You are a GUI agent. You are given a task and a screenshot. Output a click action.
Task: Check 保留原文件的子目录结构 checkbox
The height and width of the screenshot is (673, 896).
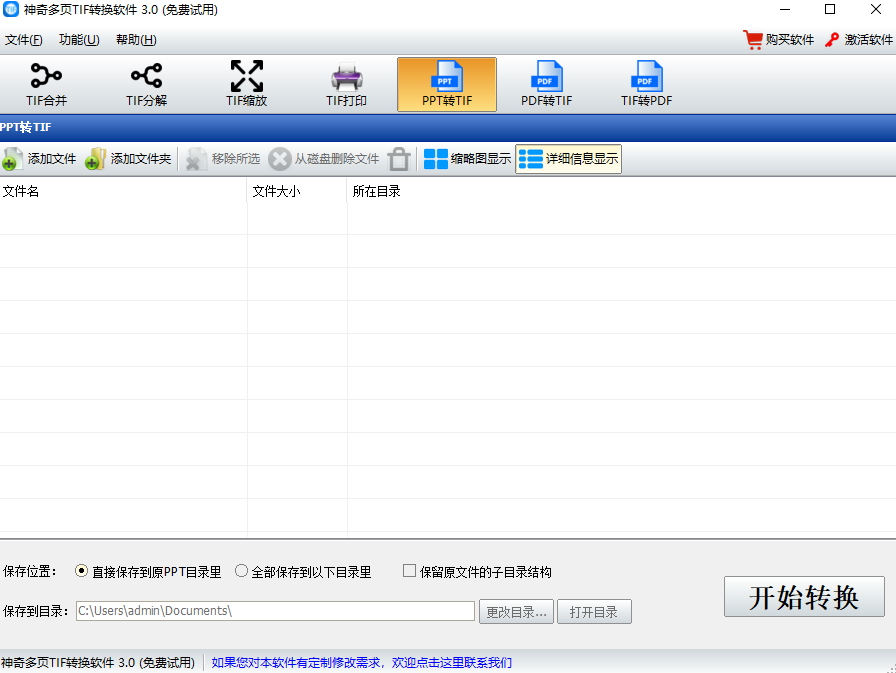coord(409,572)
